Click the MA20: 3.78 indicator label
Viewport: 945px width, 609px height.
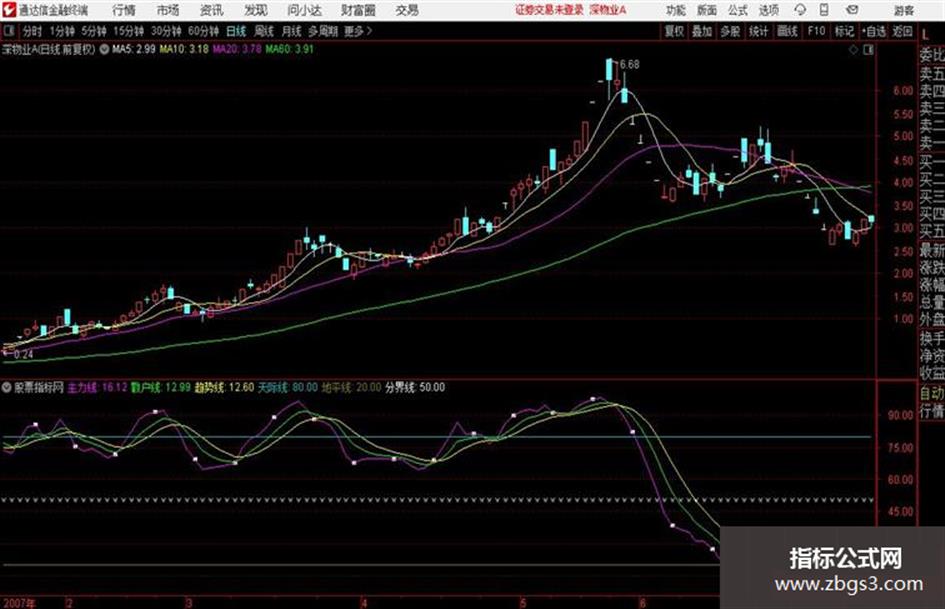[x=236, y=49]
